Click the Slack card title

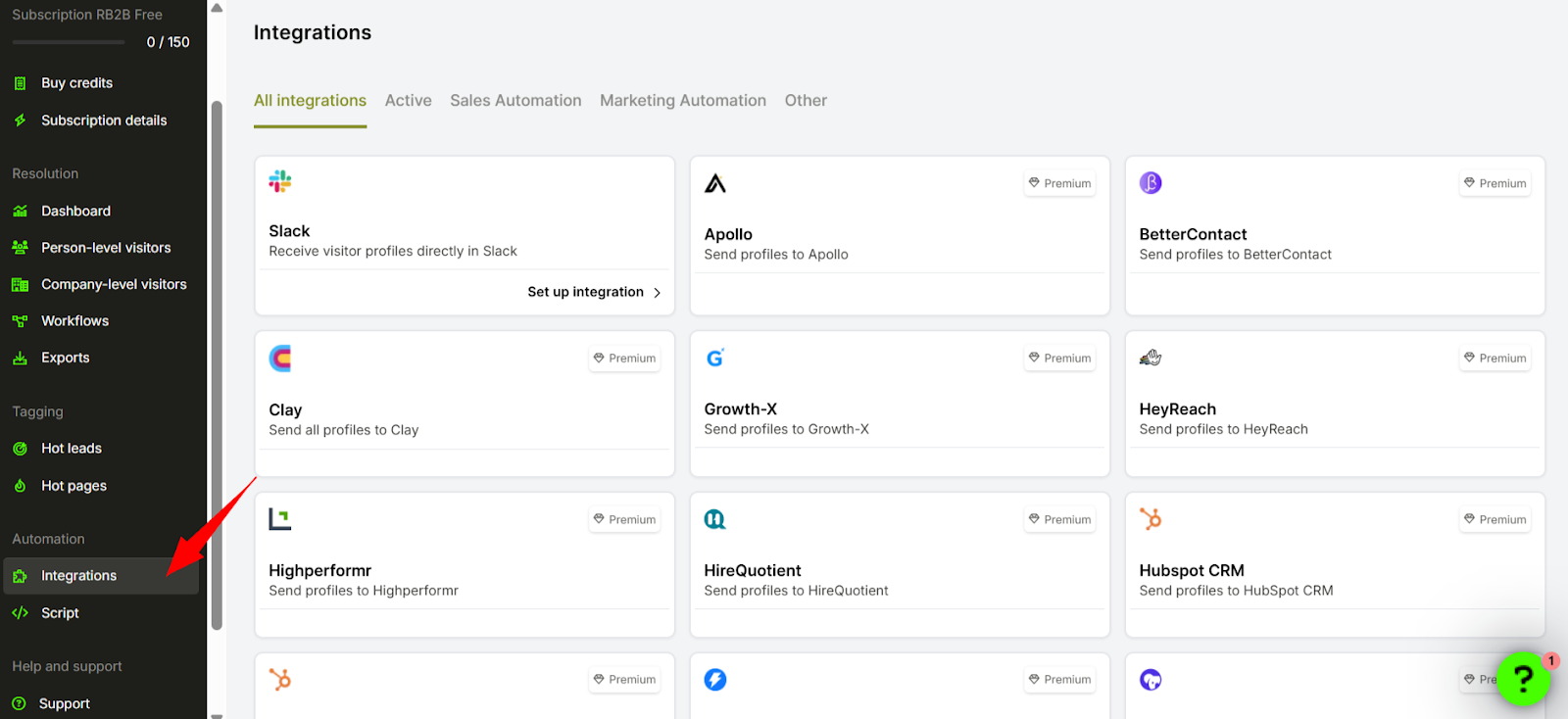(289, 231)
